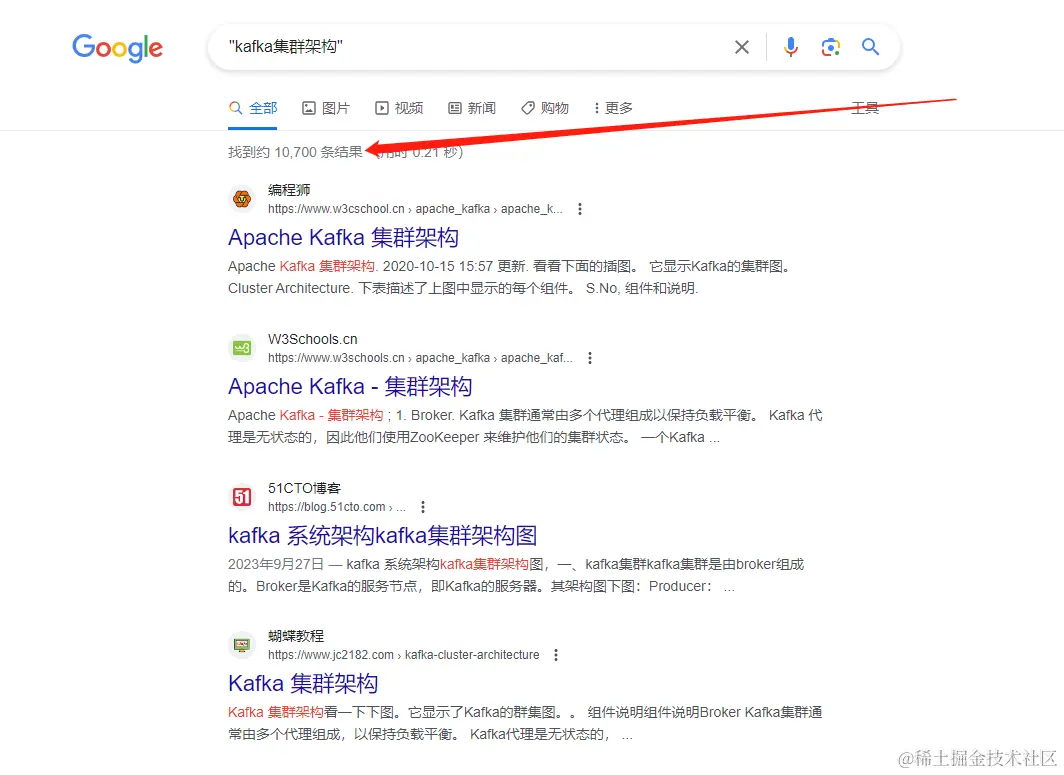Open the 工具 options

coord(865,108)
